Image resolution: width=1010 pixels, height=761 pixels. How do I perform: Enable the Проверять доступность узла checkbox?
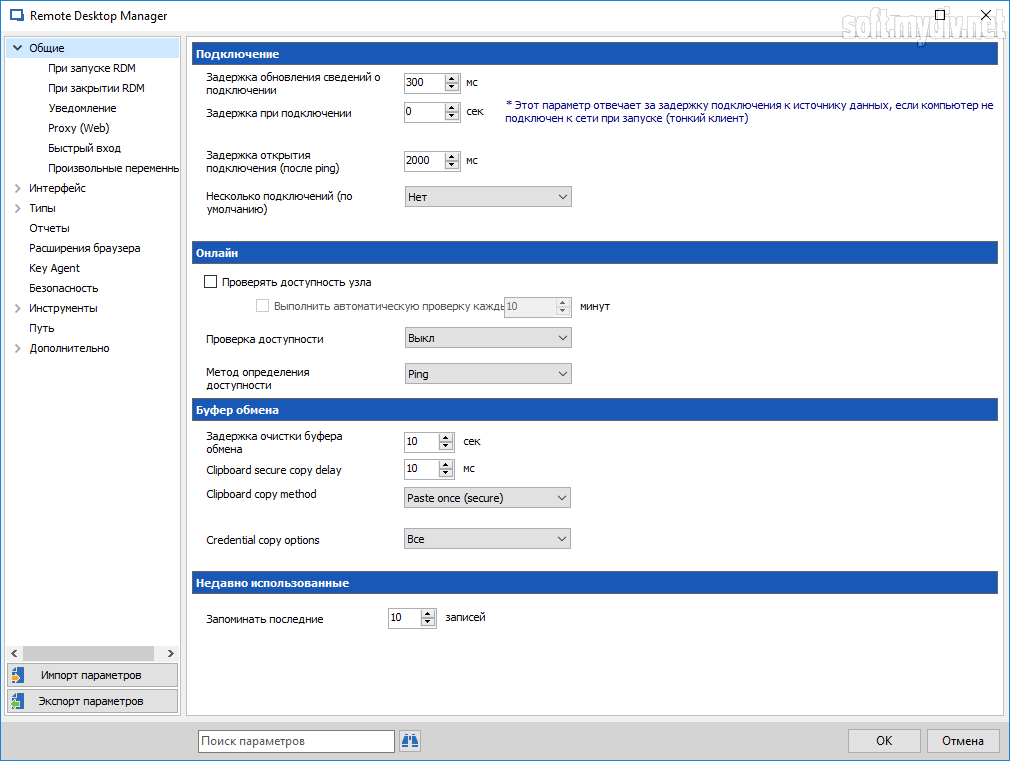[x=210, y=282]
